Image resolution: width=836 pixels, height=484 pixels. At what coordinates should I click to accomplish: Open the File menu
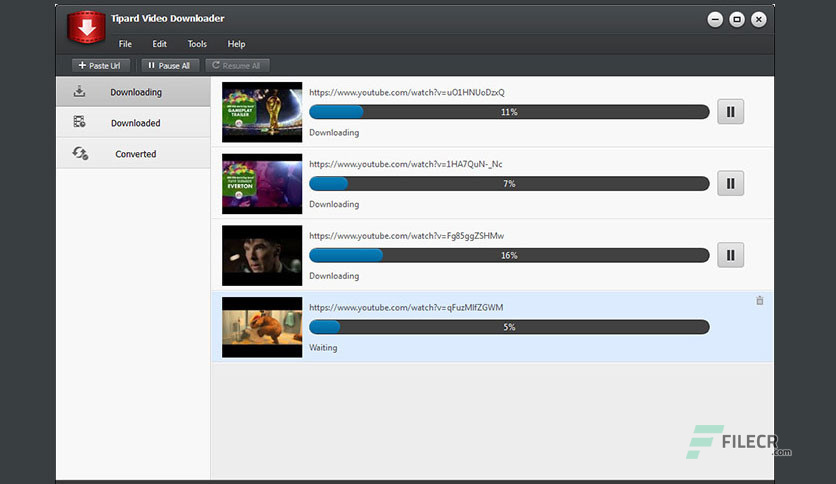coord(125,44)
